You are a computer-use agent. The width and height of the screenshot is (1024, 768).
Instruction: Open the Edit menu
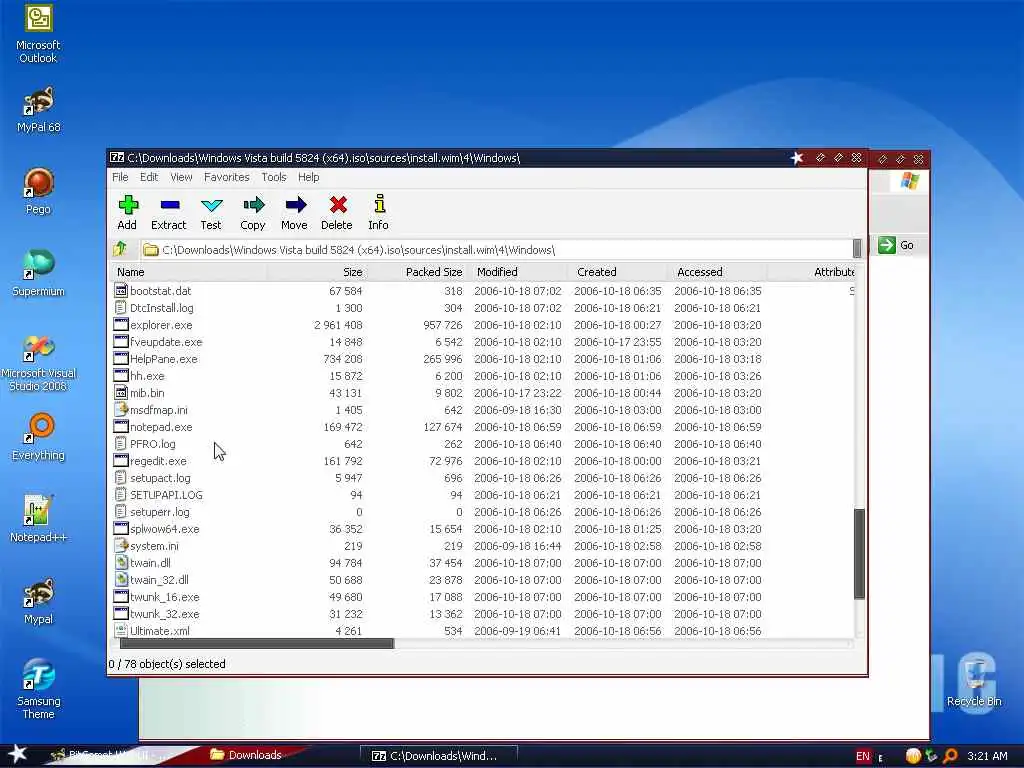(149, 177)
